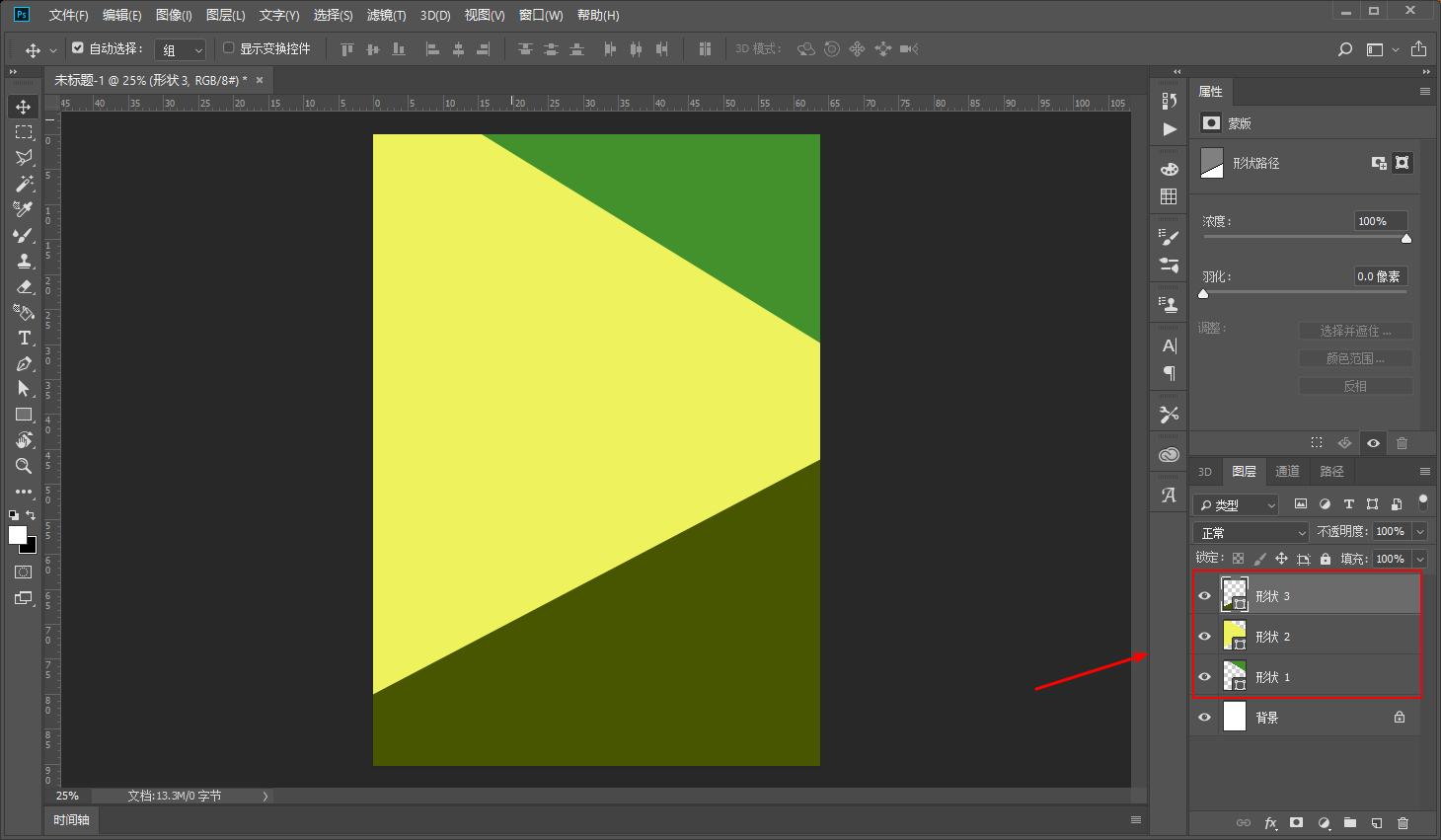Image resolution: width=1441 pixels, height=840 pixels.
Task: Select the Eraser tool
Action: 24,286
